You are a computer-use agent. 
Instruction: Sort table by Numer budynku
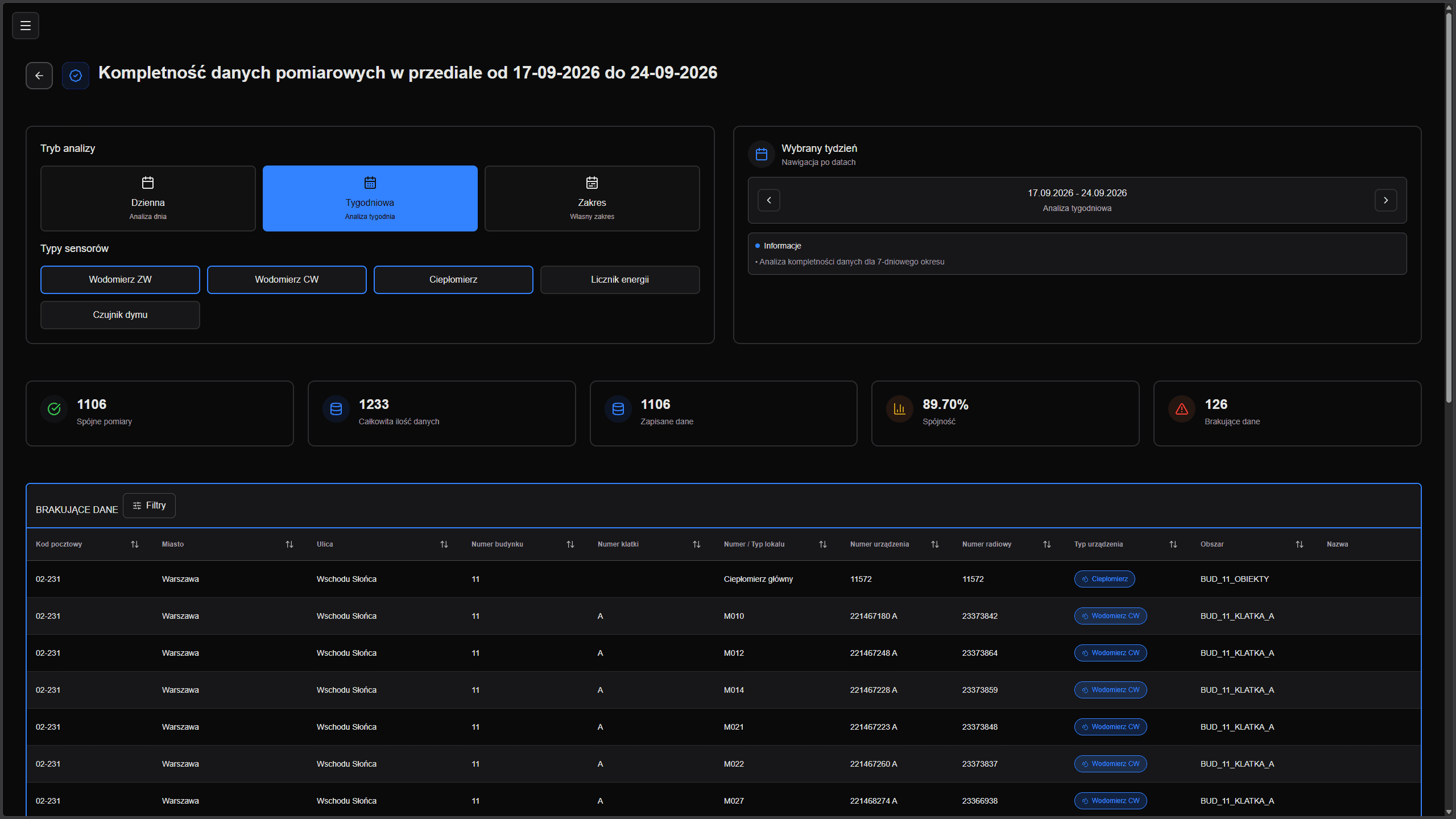tap(570, 544)
